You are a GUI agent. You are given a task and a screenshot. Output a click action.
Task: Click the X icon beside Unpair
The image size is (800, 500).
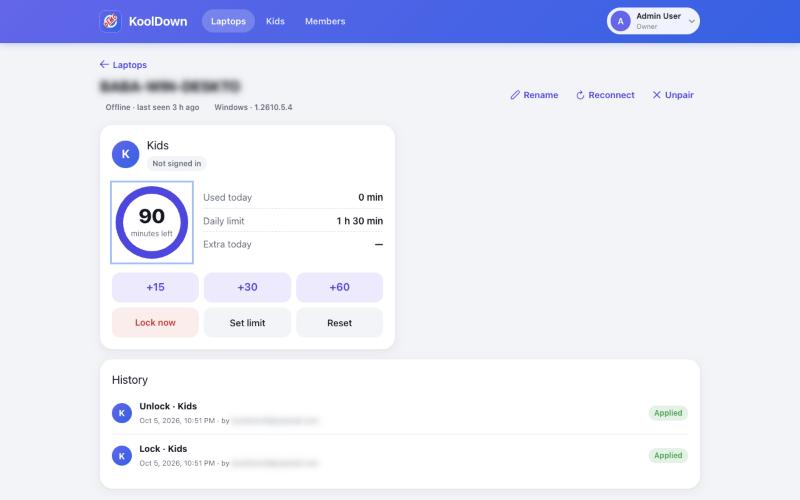pyautogui.click(x=657, y=95)
